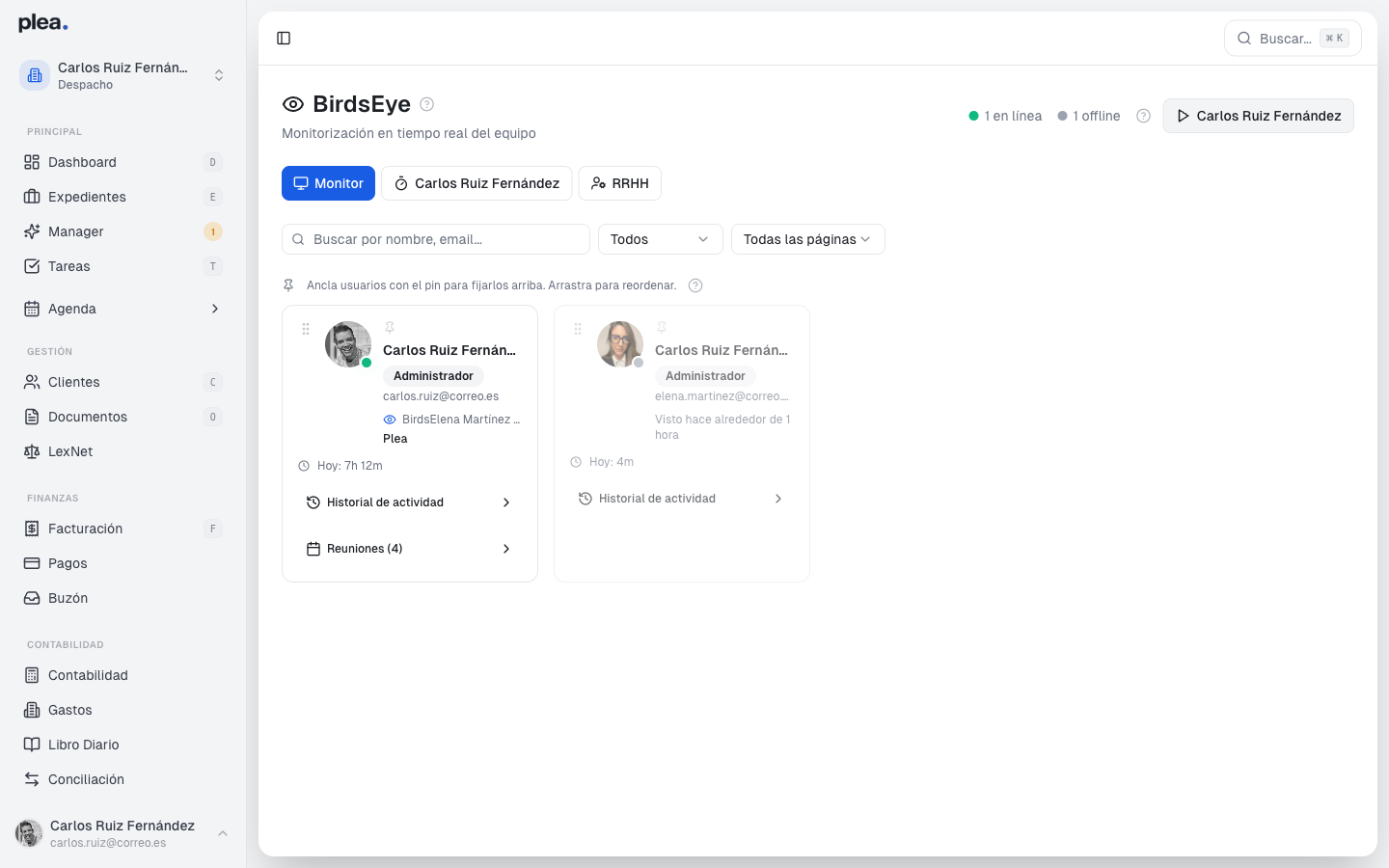This screenshot has height=868, width=1389.
Task: Open Dashboard in the sidebar
Action: [x=123, y=162]
